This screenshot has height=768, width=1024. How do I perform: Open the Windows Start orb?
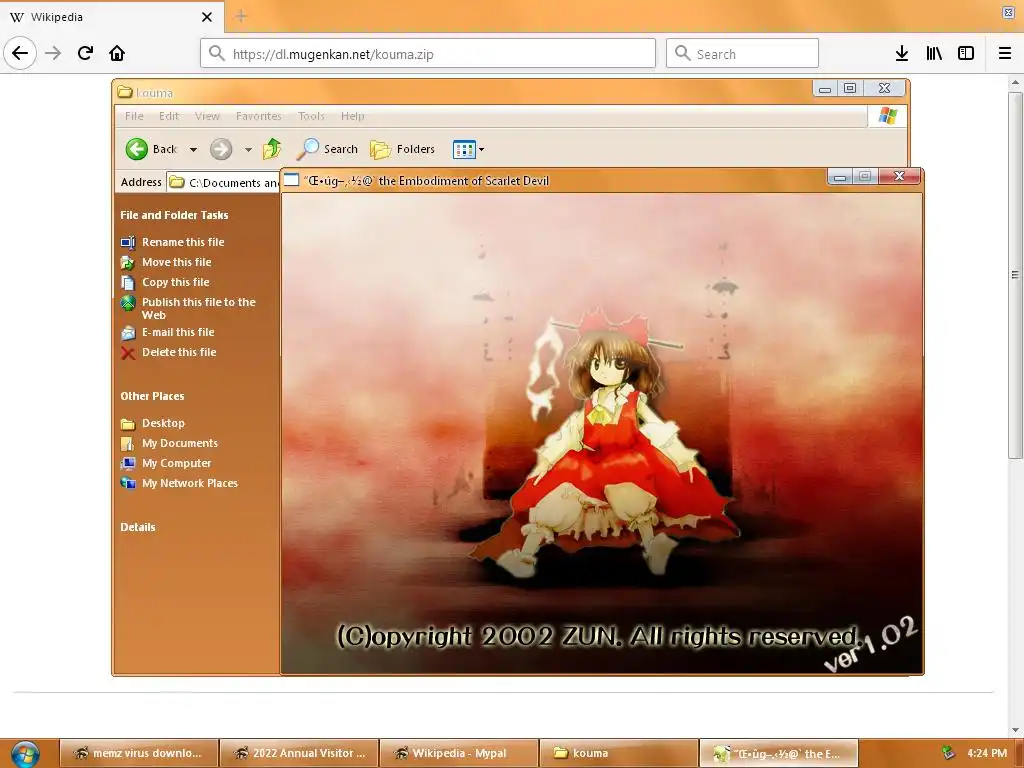[x=25, y=754]
